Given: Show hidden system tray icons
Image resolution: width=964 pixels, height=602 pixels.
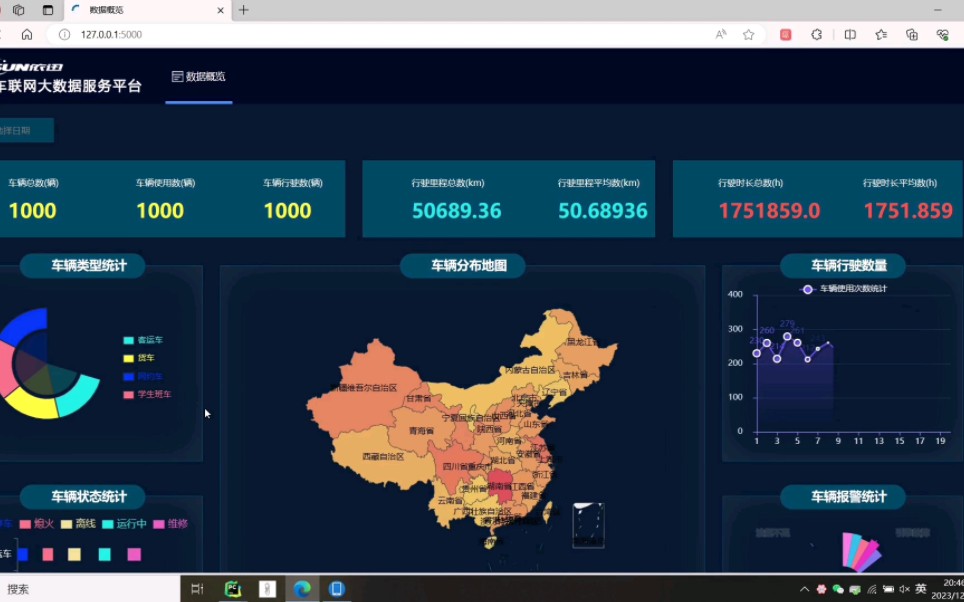Looking at the screenshot, I should click(x=804, y=589).
